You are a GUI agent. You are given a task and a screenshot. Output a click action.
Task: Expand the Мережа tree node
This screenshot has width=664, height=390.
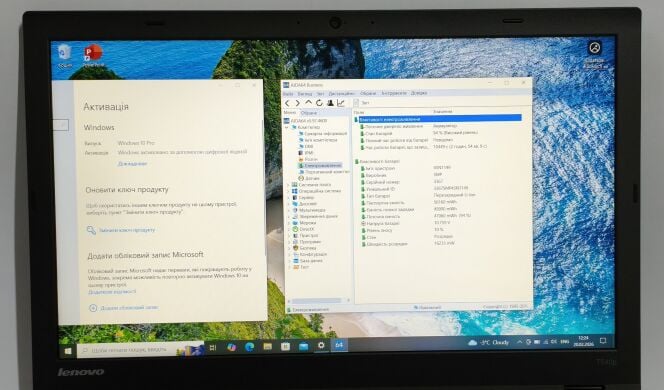[x=289, y=223]
